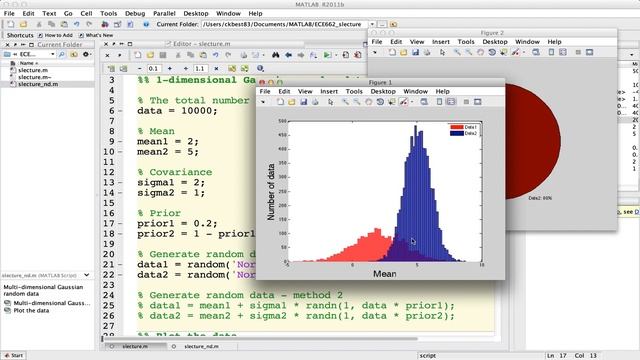Open Tools menu in Figure 1
Image resolution: width=640 pixels, height=360 pixels.
[354, 91]
